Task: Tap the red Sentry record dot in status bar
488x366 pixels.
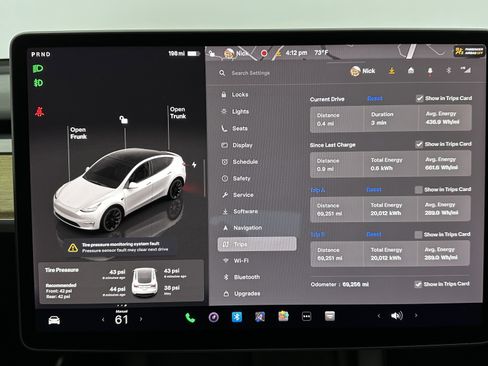Action: coord(264,53)
